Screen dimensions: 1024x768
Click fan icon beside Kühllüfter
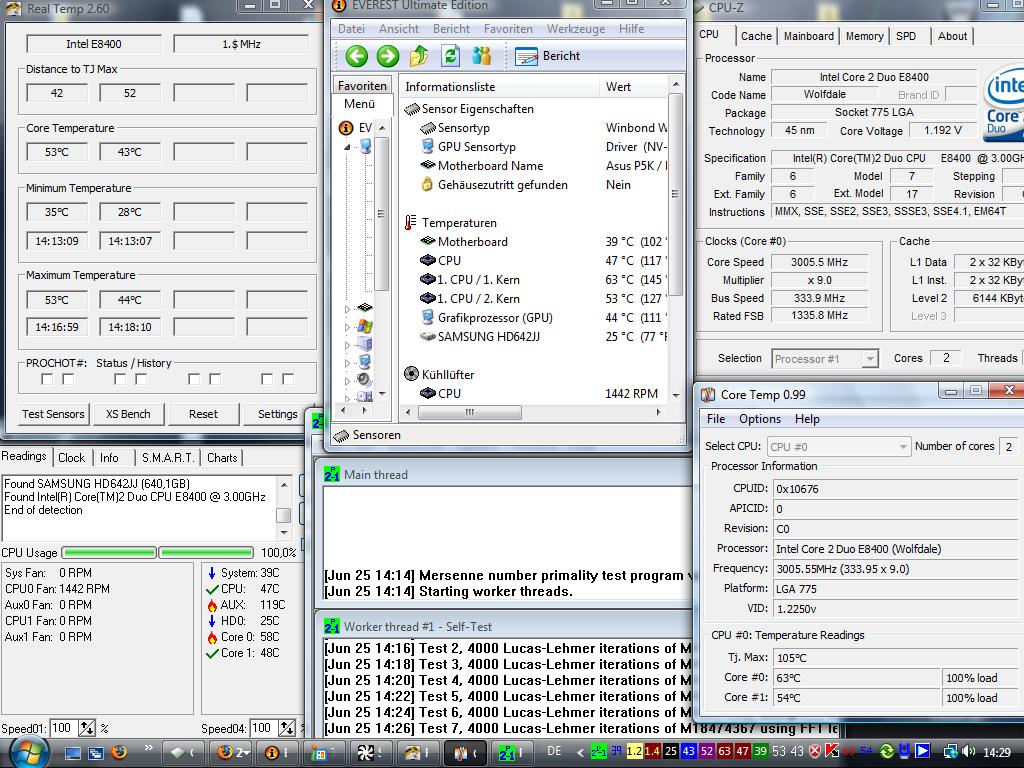pyautogui.click(x=411, y=374)
